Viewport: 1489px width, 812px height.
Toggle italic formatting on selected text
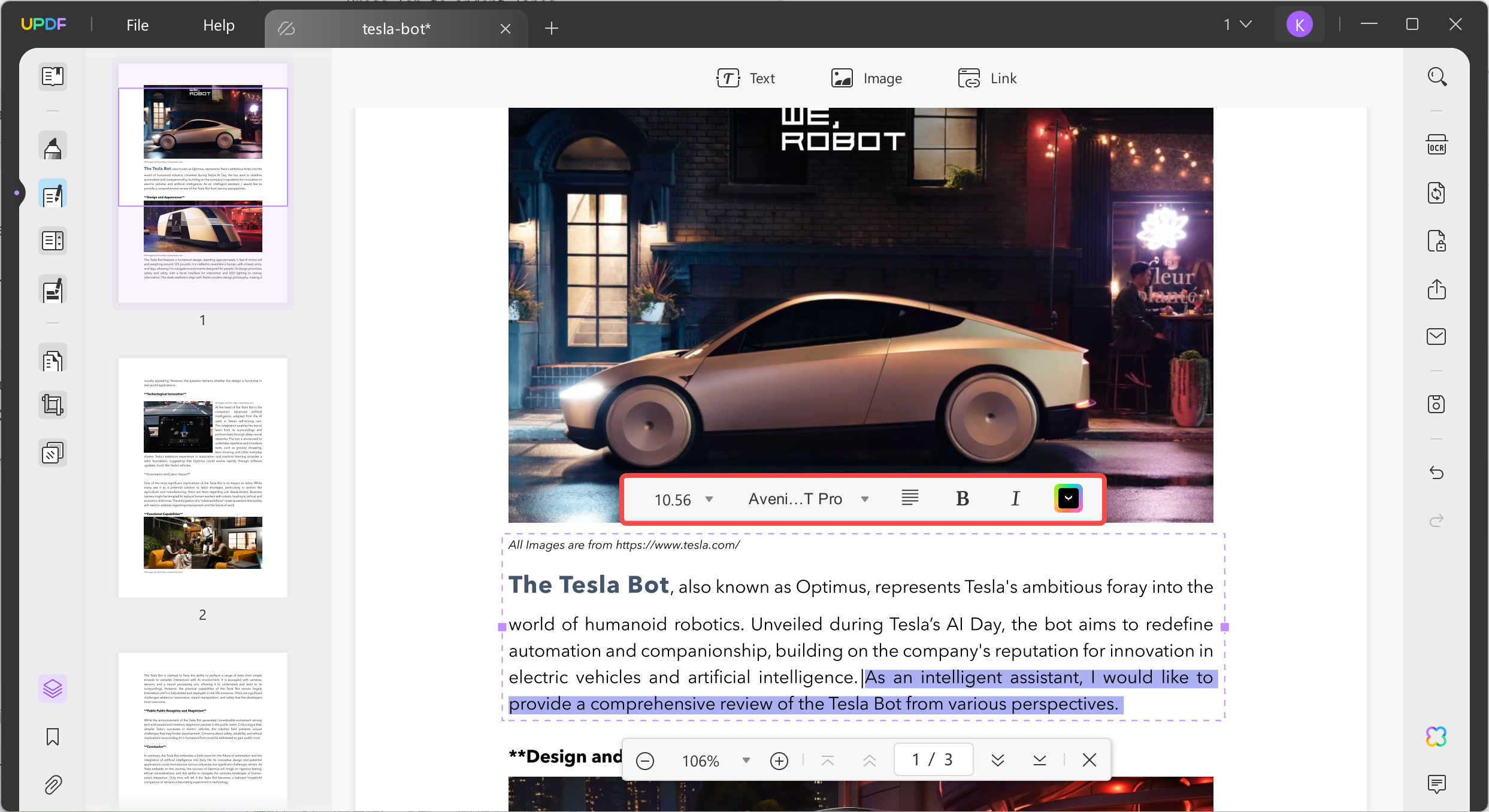1015,499
